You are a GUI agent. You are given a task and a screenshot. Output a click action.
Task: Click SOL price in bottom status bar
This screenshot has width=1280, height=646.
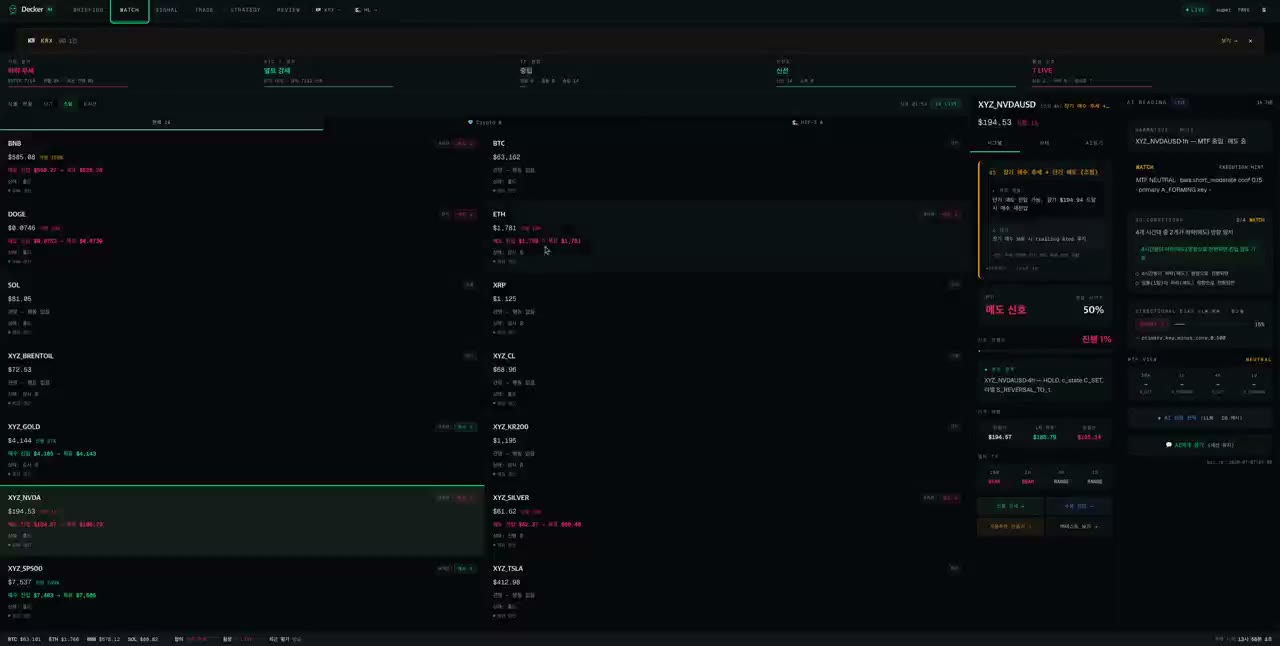tap(143, 639)
